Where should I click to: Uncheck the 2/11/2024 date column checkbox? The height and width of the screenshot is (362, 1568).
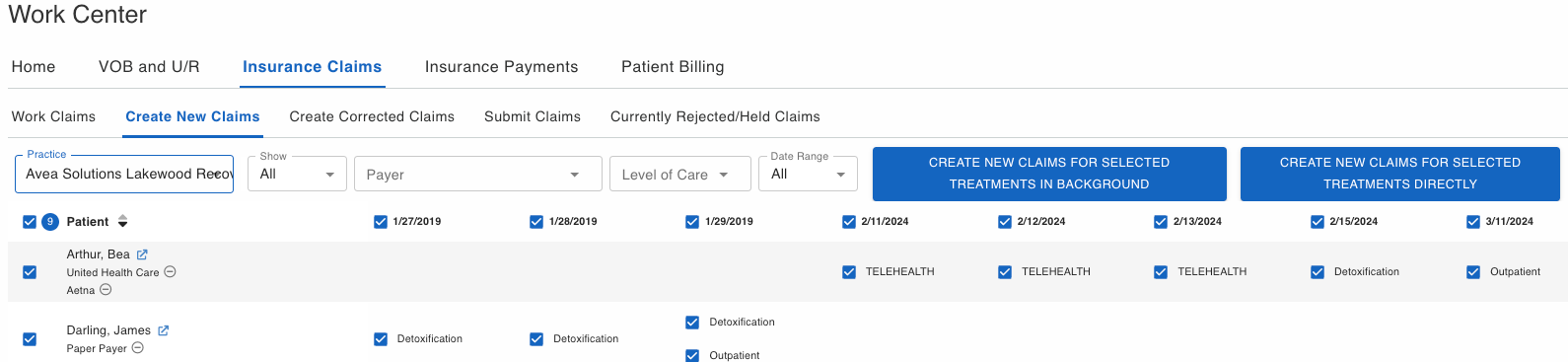[x=849, y=222]
